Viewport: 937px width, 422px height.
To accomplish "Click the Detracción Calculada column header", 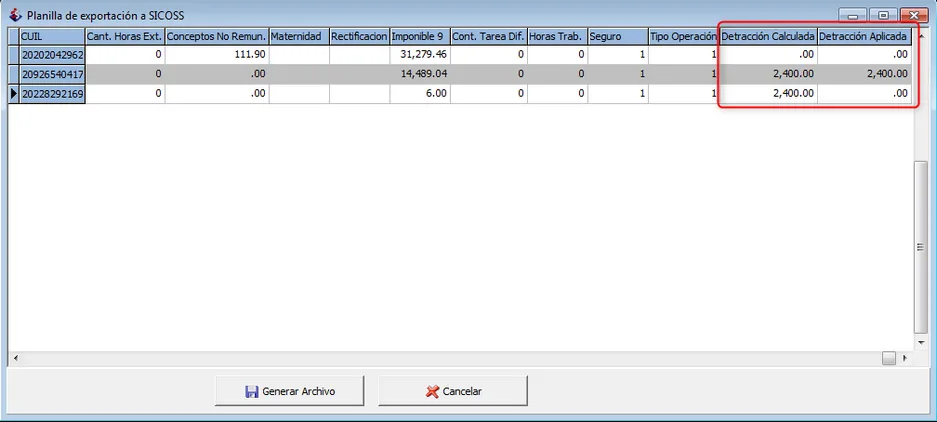I will 768,36.
